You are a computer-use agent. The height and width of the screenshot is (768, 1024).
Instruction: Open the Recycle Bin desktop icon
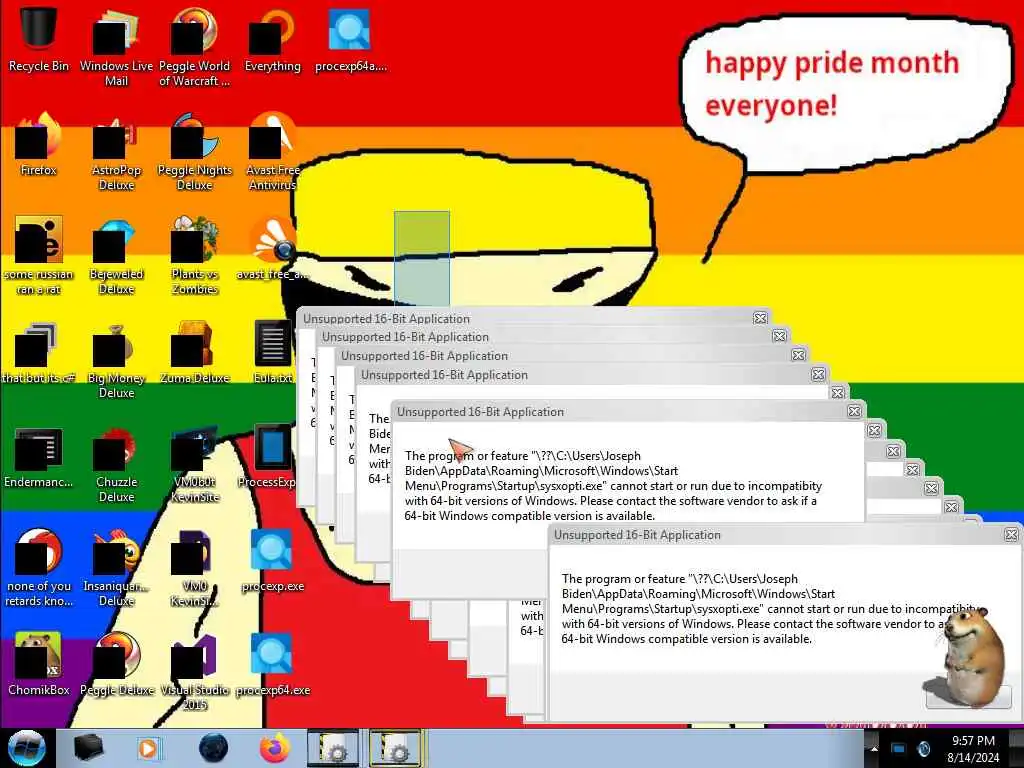39,39
